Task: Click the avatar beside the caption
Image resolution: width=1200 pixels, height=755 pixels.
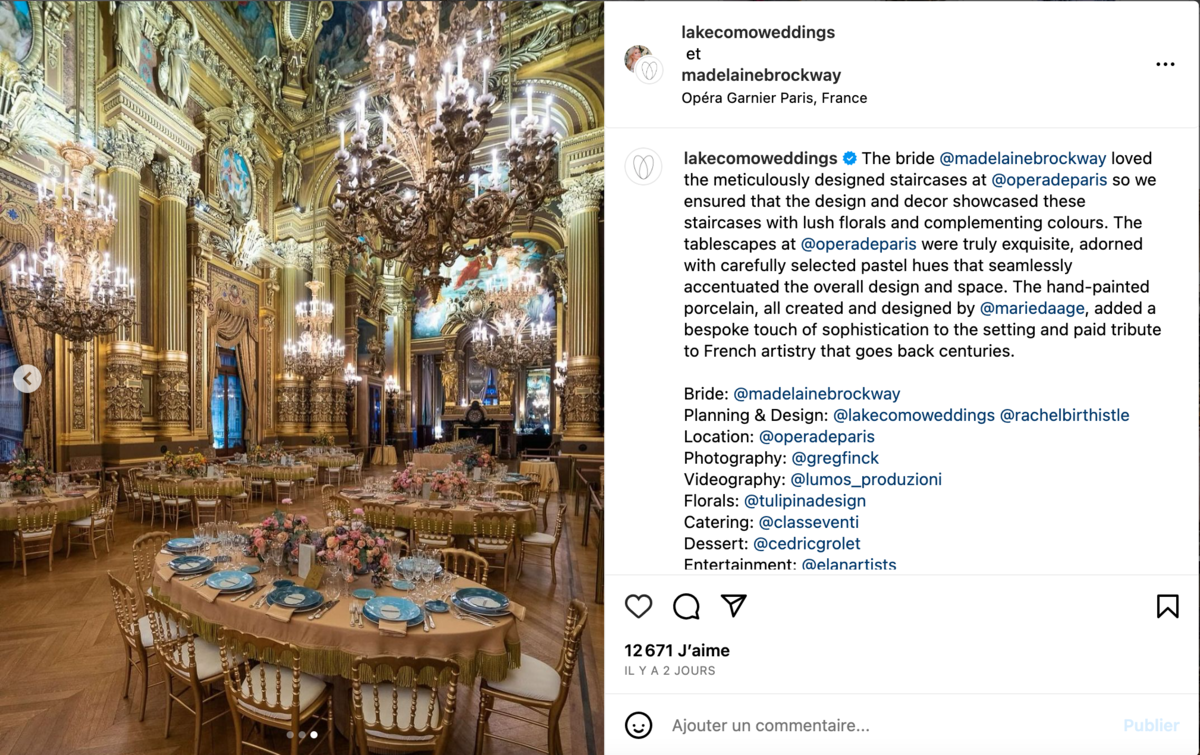Action: [644, 167]
